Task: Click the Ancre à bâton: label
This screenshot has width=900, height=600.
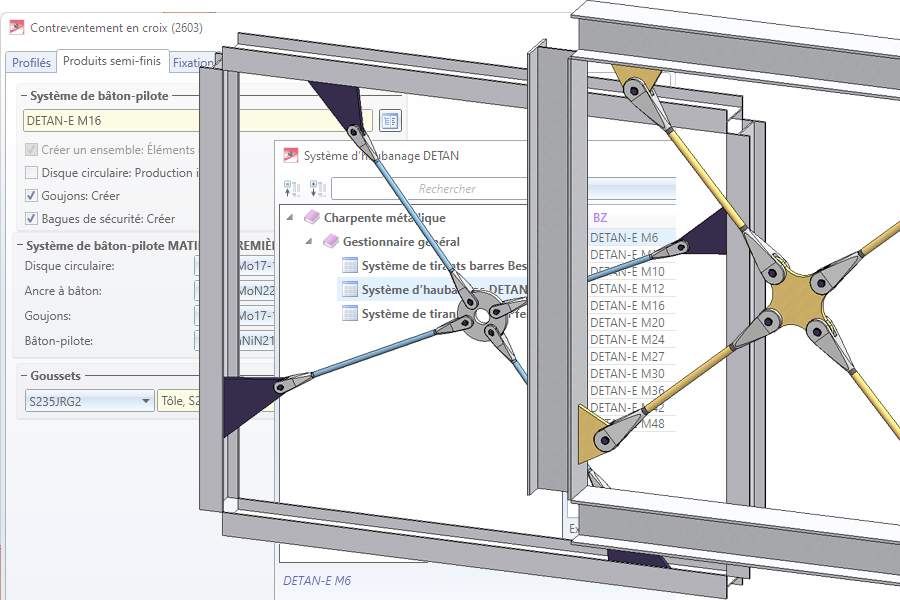Action: click(63, 291)
